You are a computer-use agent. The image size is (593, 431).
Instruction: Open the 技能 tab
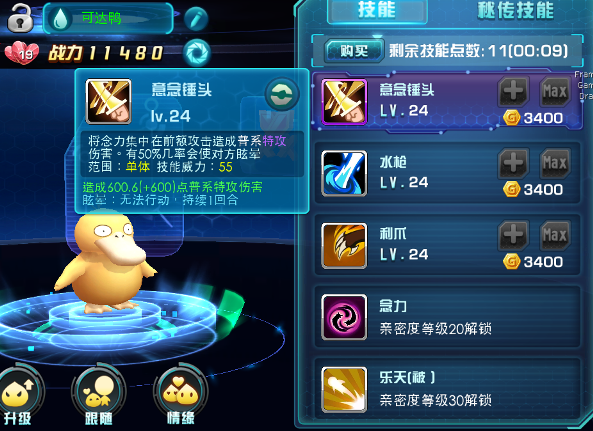click(x=377, y=11)
